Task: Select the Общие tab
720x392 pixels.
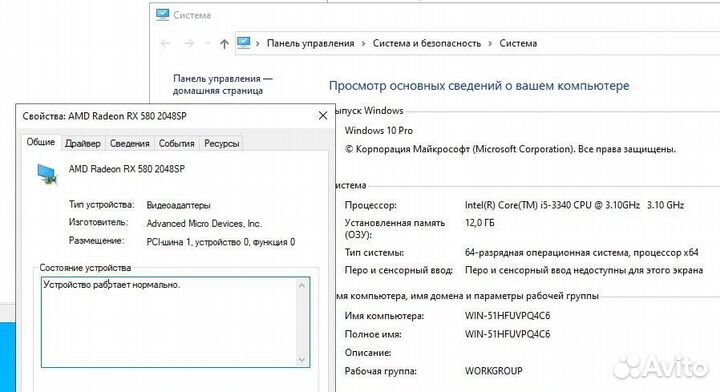Action: tap(40, 142)
